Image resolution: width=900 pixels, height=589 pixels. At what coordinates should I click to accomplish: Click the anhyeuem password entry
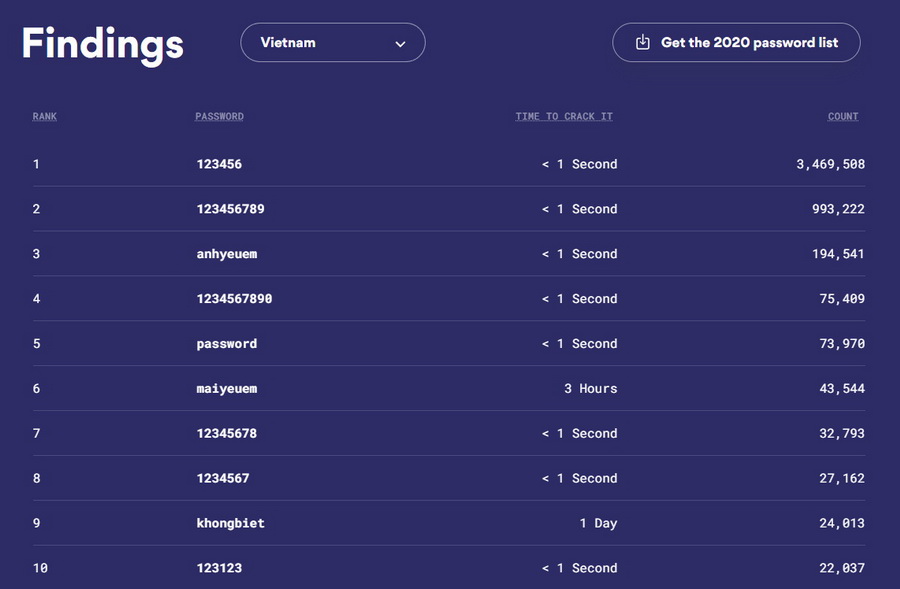(x=227, y=254)
